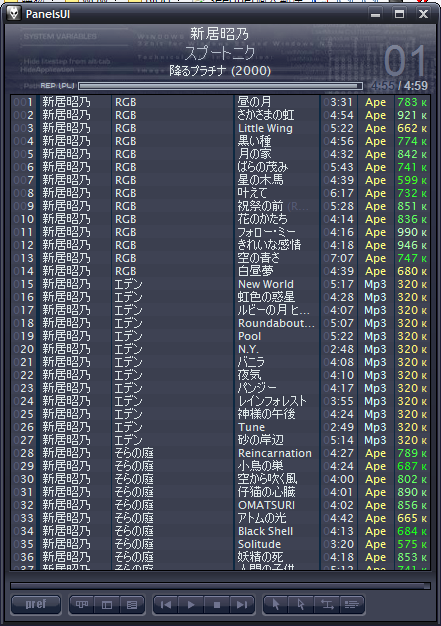The width and height of the screenshot is (441, 626).
Task: Toggle the repeat arrows icon
Action: pyautogui.click(x=327, y=604)
